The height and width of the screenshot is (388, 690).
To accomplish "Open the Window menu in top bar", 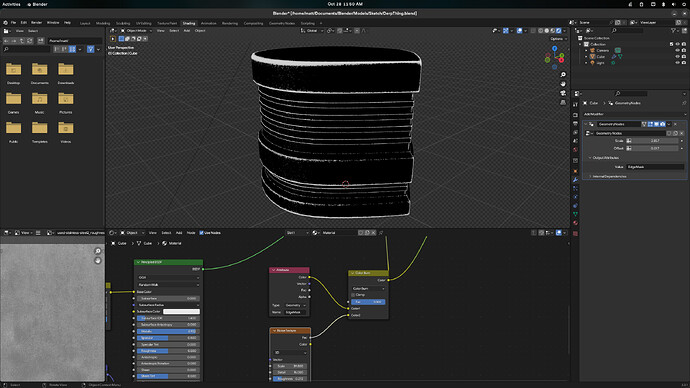I will (53, 22).
